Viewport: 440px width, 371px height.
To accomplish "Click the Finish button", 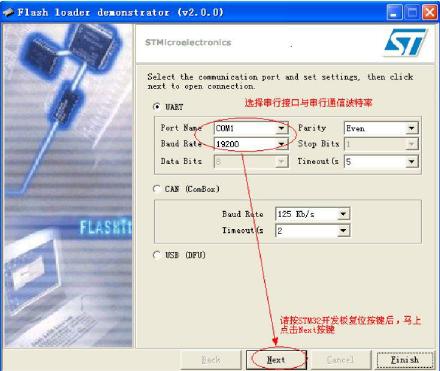I will coord(405,360).
